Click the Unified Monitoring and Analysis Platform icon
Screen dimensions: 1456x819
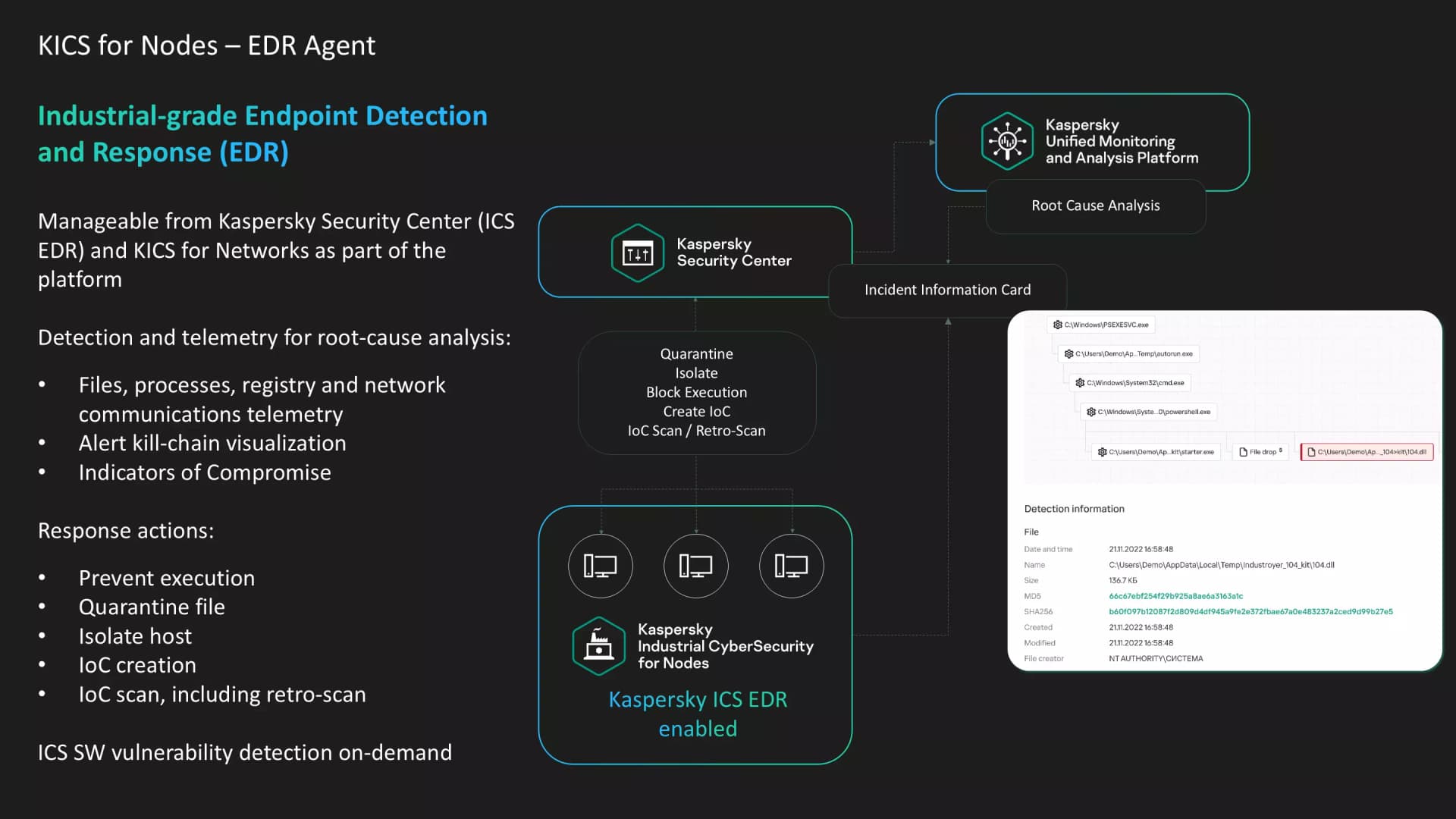click(1007, 141)
